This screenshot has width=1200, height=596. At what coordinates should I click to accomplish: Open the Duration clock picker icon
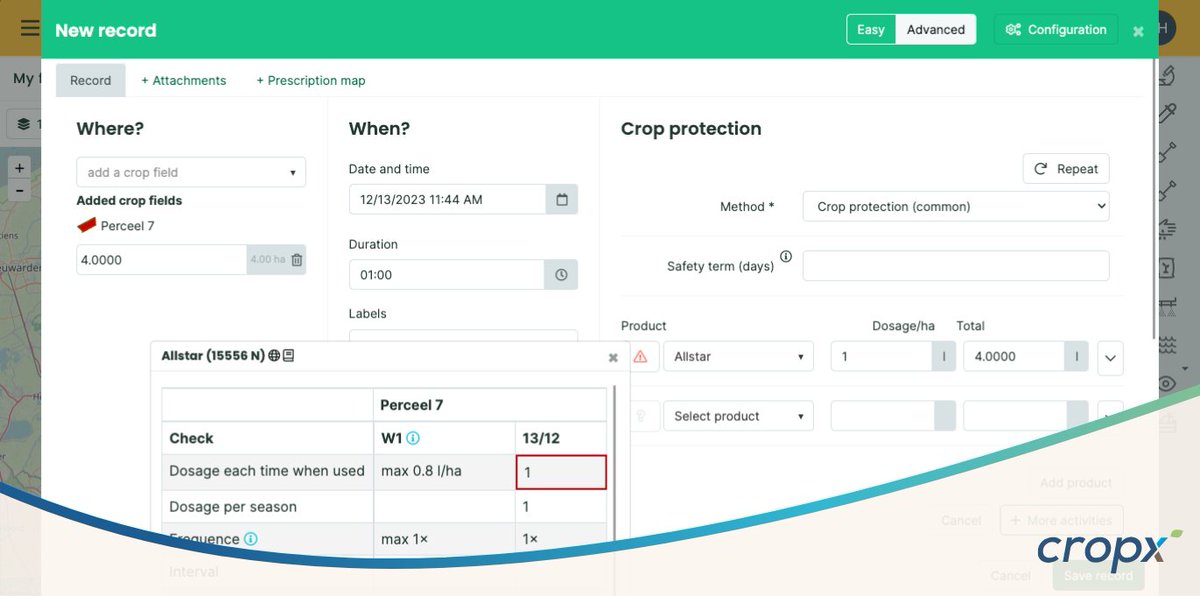562,275
